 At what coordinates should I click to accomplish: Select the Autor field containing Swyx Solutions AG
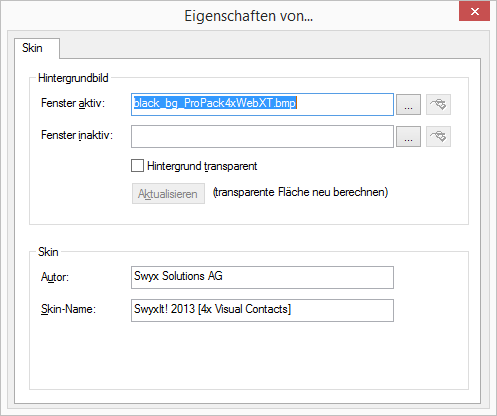click(262, 277)
